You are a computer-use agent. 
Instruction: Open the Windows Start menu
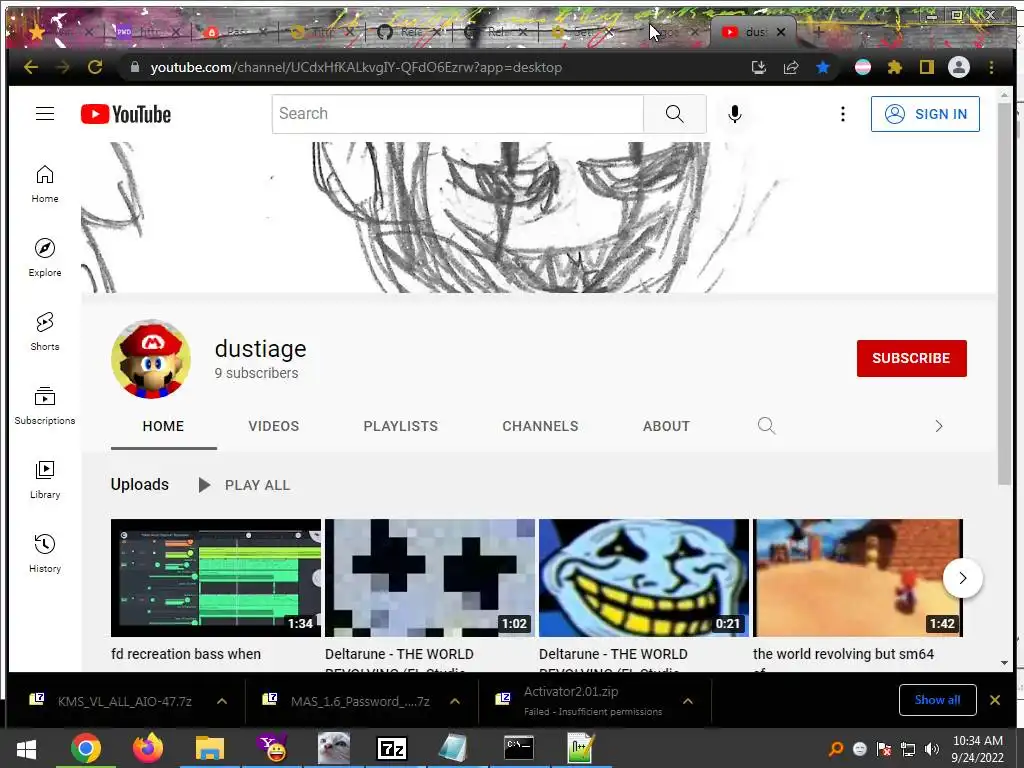(x=26, y=748)
